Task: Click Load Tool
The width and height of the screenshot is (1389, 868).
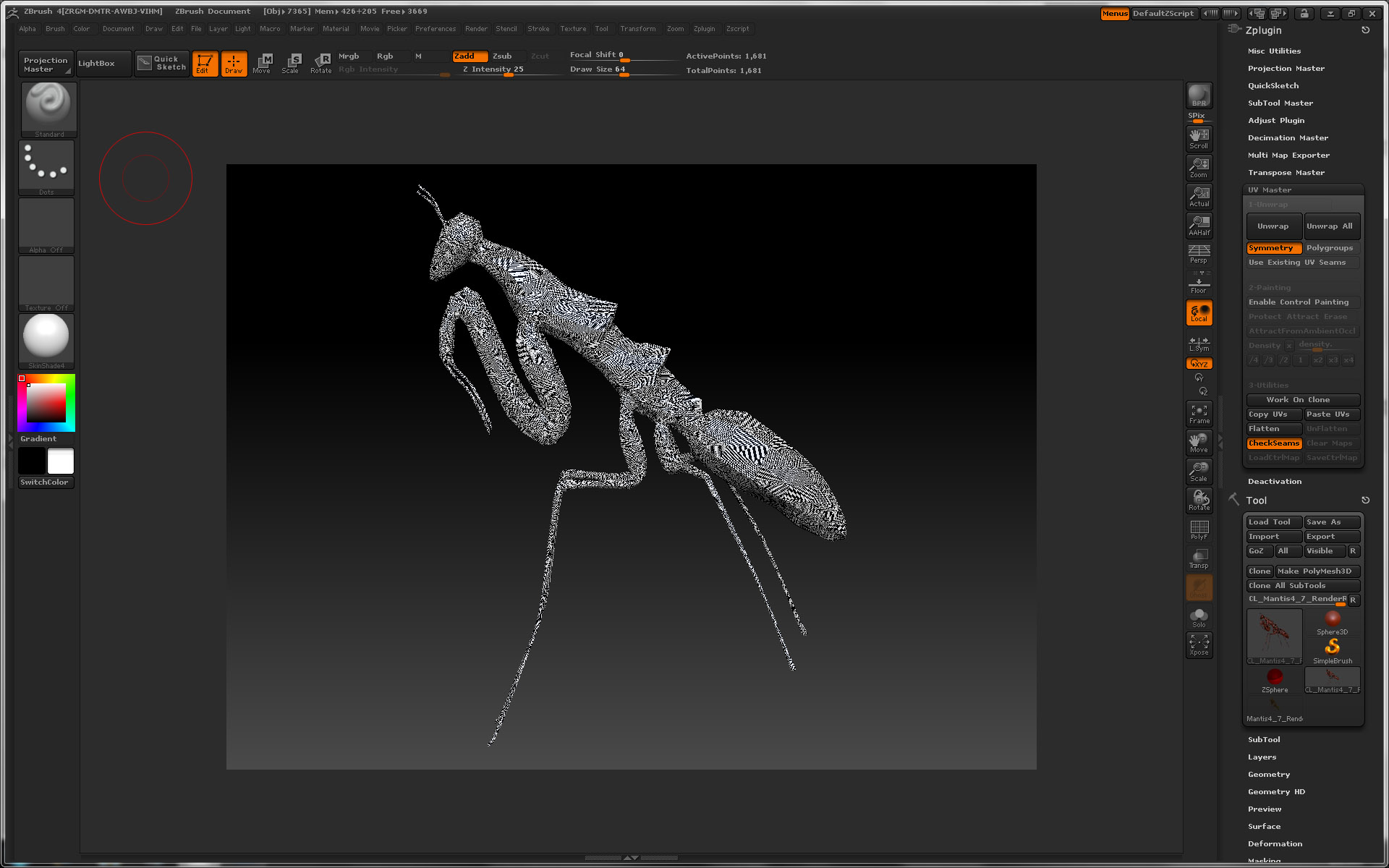Action: tap(1274, 522)
